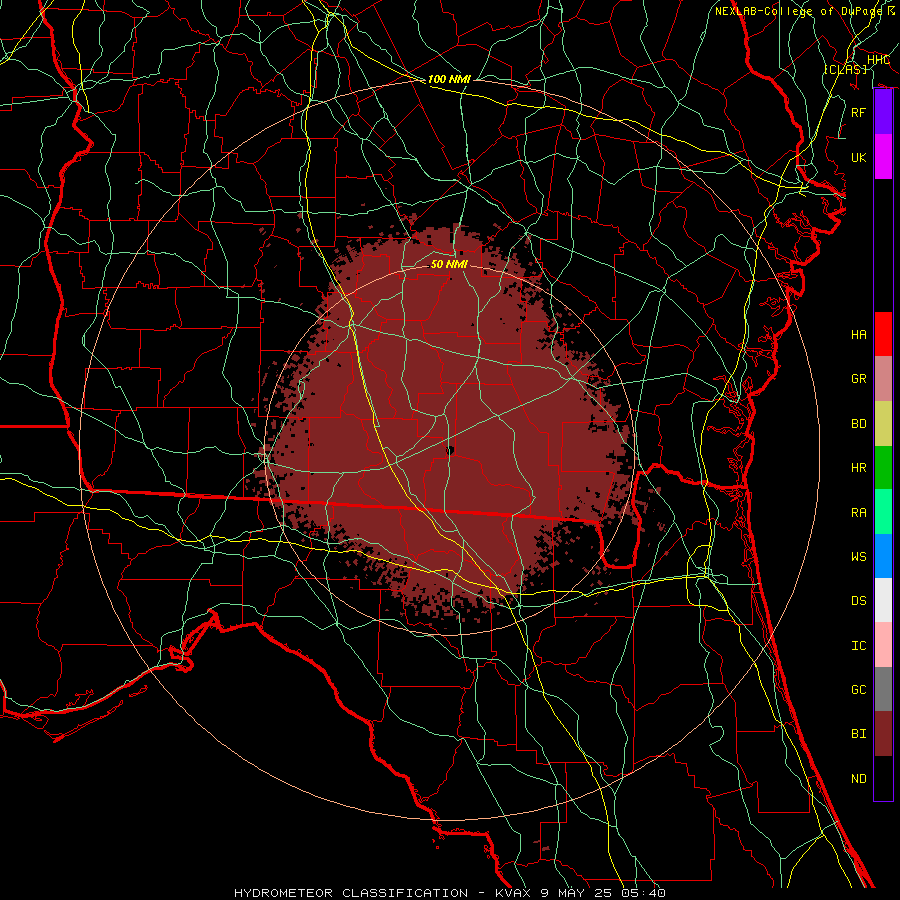Click the RA legend label
The height and width of the screenshot is (900, 900).
(x=859, y=513)
